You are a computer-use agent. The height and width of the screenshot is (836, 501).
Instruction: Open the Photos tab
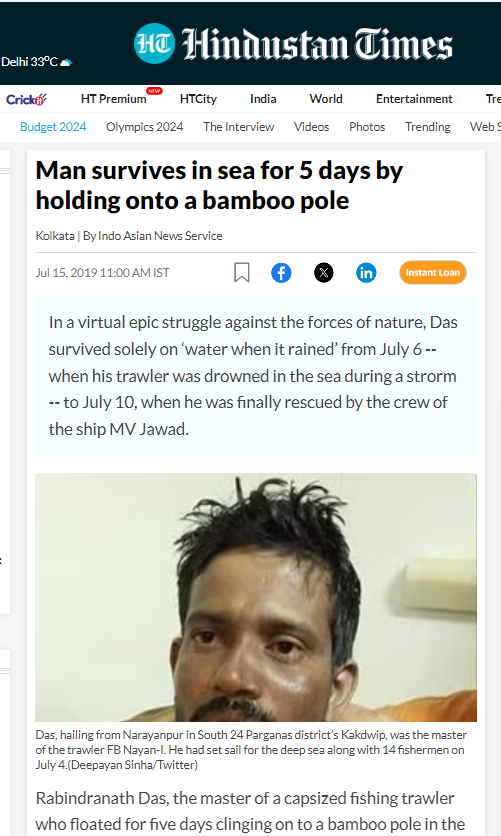[x=367, y=127]
